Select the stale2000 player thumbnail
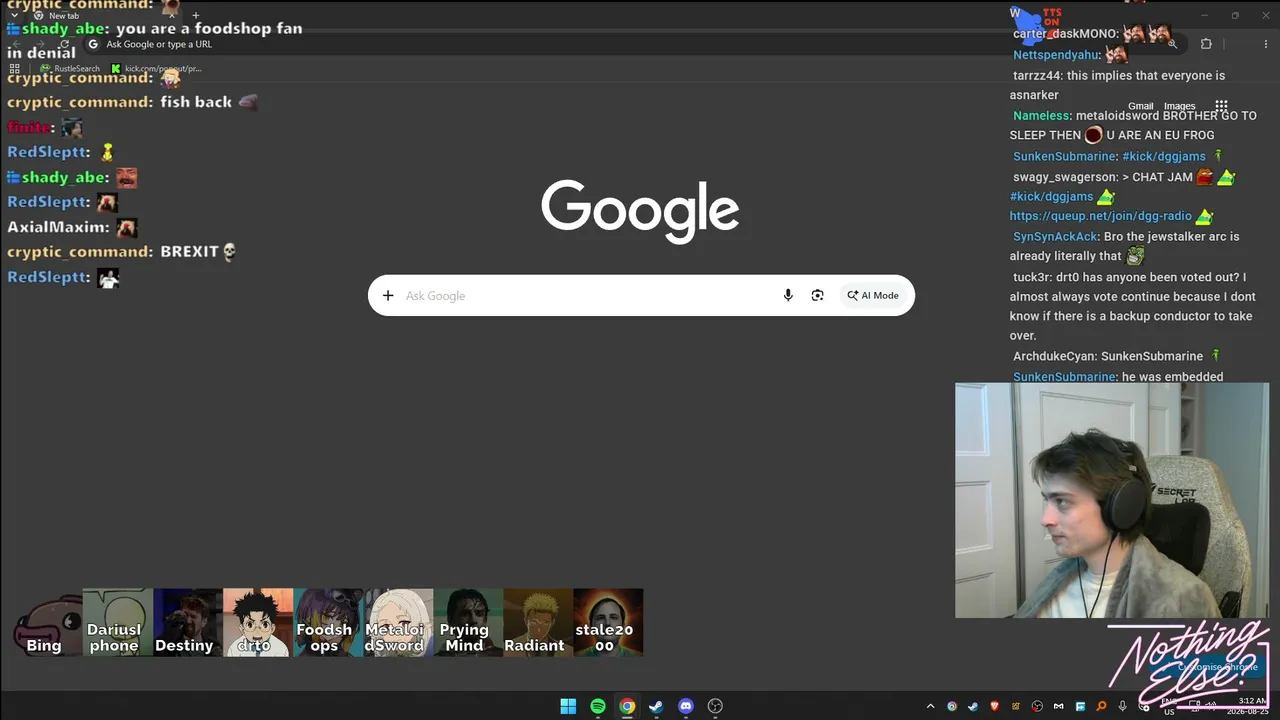This screenshot has width=1280, height=720. [x=607, y=622]
